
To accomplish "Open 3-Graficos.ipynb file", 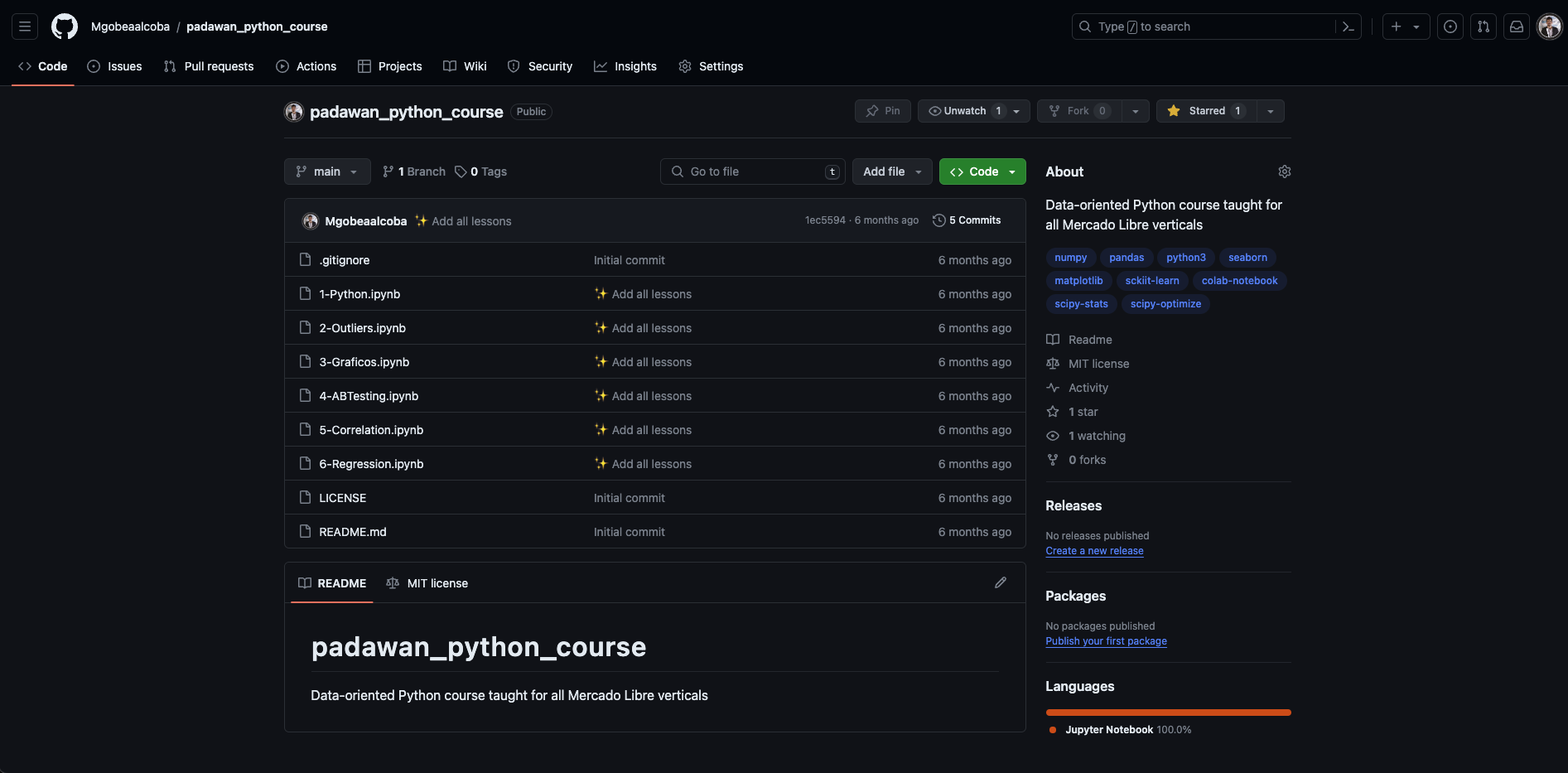I will [x=364, y=362].
